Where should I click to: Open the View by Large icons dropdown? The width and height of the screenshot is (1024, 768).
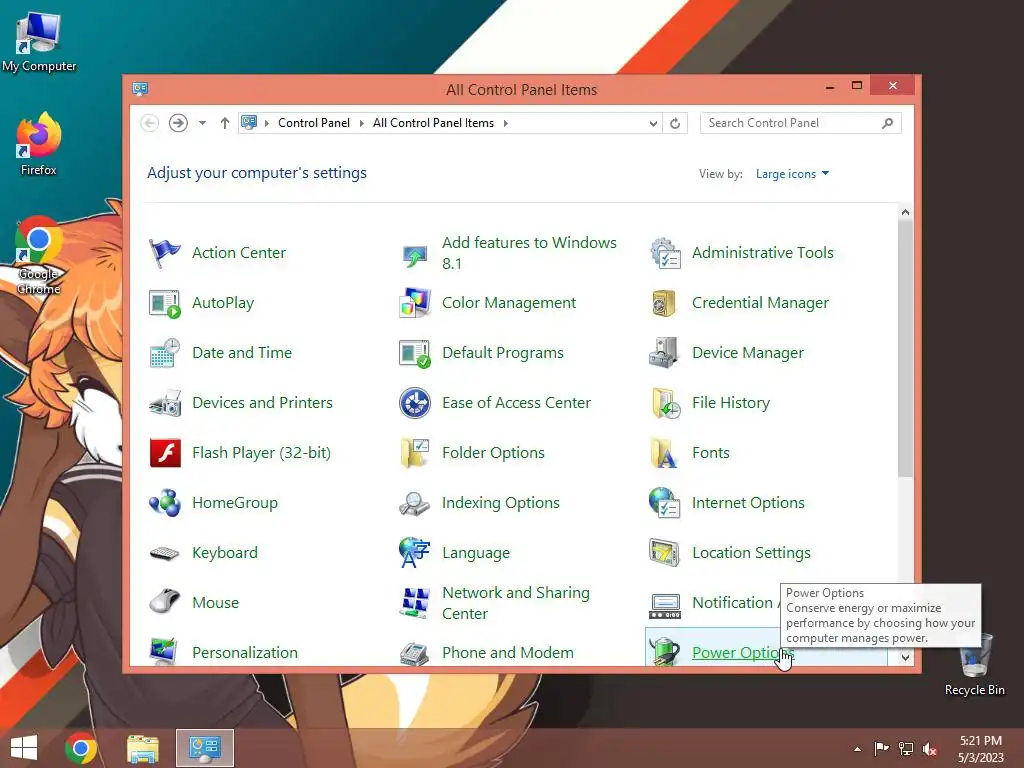pyautogui.click(x=792, y=174)
